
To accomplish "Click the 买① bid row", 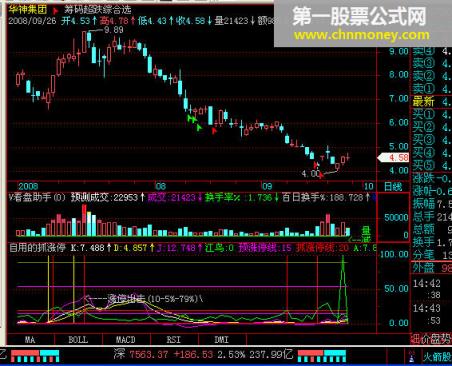I will pos(432,115).
